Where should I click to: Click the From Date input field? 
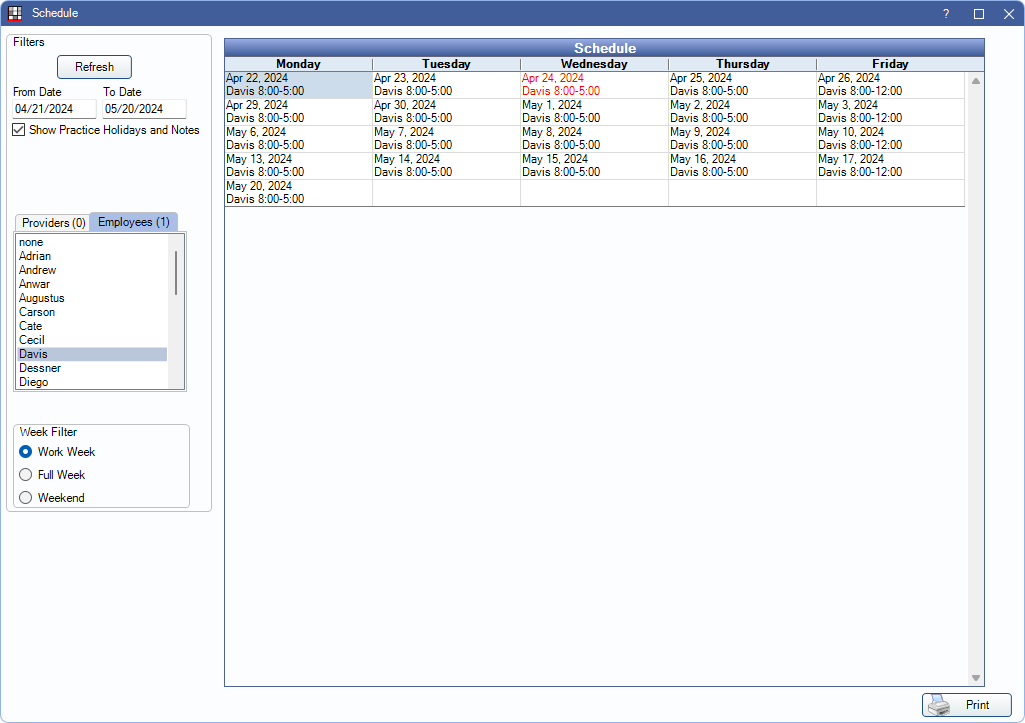55,109
